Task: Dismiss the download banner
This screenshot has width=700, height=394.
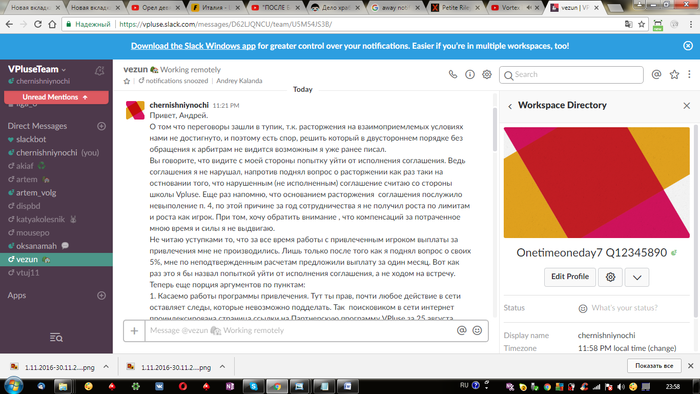Action: (x=688, y=46)
